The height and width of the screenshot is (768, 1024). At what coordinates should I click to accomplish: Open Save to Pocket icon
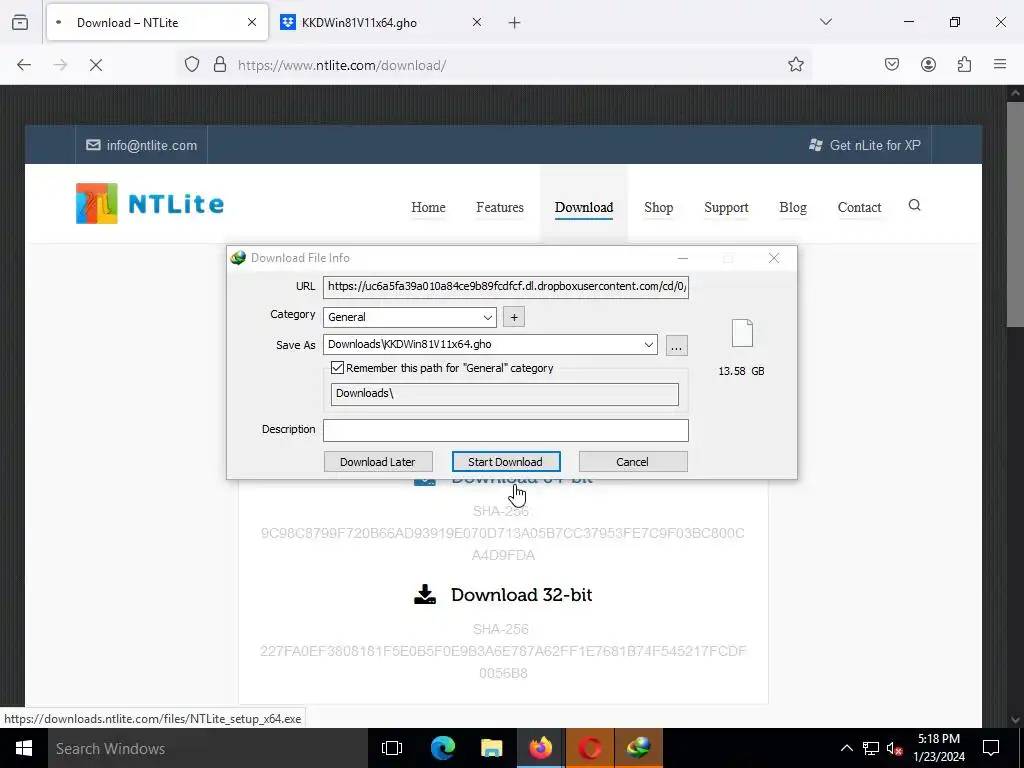(892, 65)
